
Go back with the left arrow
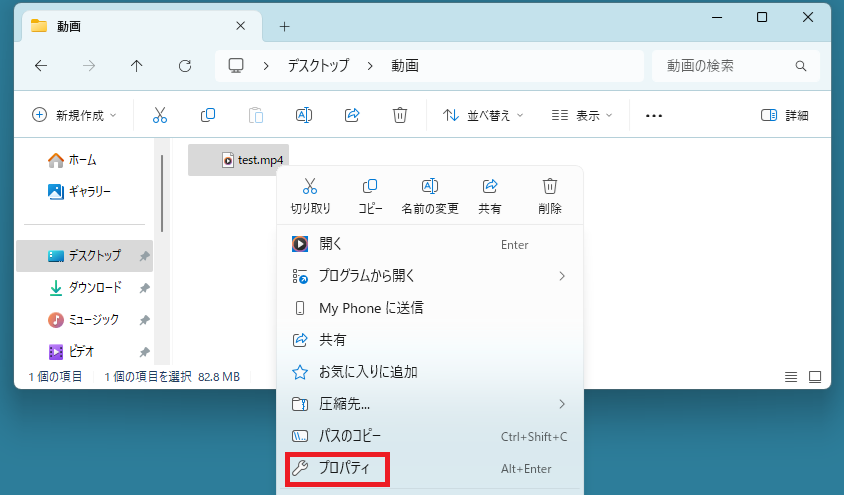click(x=41, y=66)
